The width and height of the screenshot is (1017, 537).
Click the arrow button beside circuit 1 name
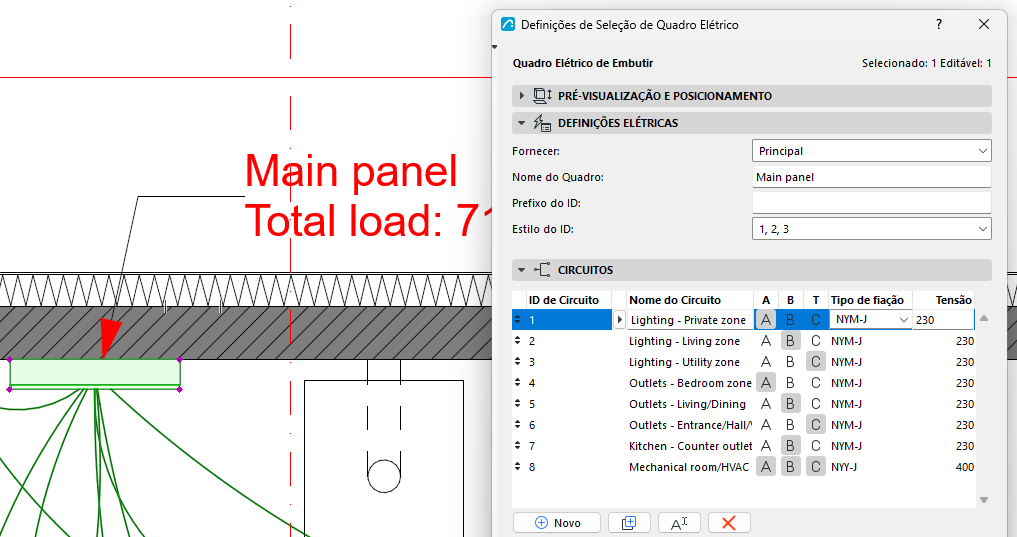(x=619, y=320)
